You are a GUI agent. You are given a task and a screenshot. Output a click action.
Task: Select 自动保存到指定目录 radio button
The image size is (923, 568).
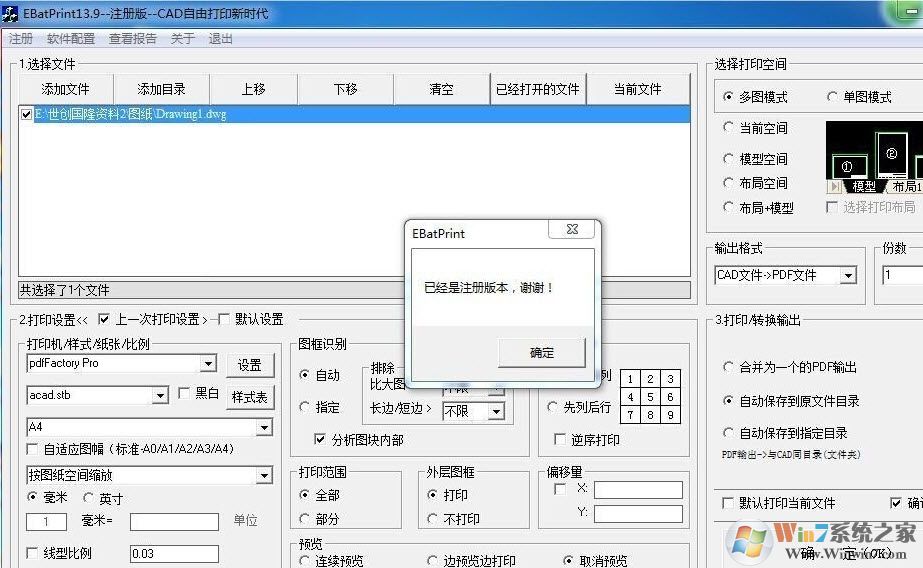(728, 433)
